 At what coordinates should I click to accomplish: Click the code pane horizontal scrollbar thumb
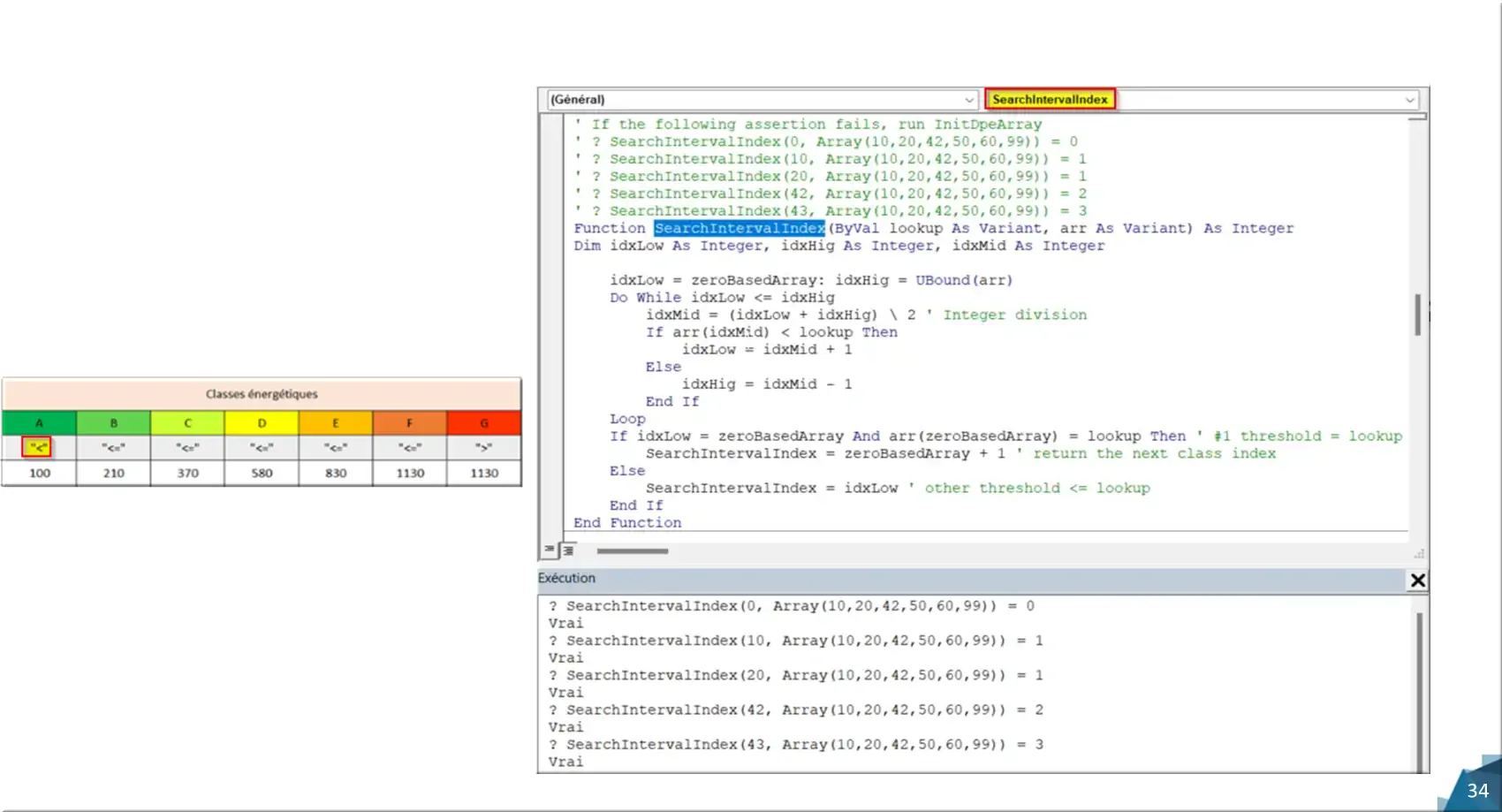tap(633, 551)
